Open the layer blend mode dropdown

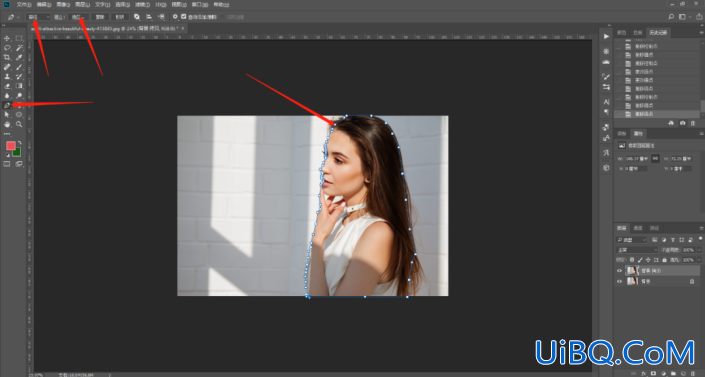(636, 250)
